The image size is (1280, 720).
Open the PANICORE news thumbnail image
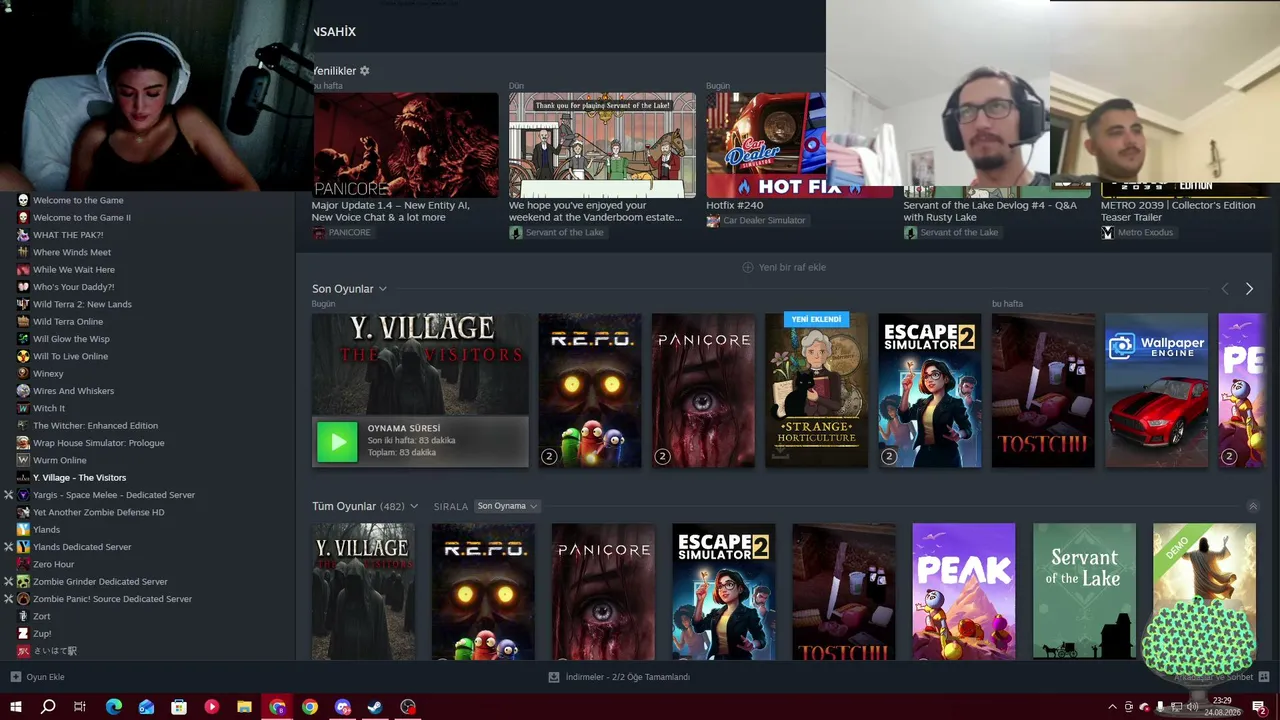405,145
